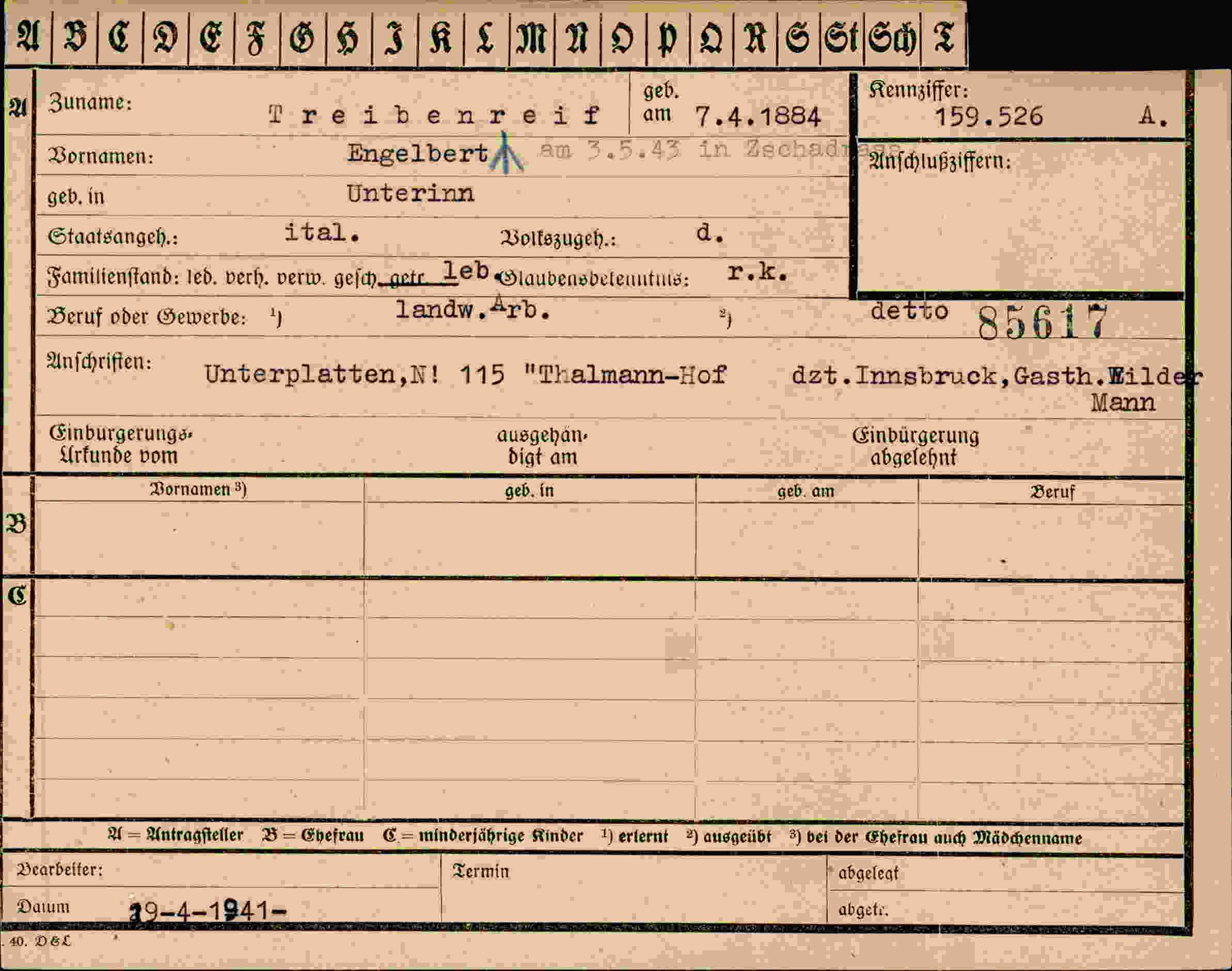Click the Kennziffer number '159.526'
The height and width of the screenshot is (971, 1232).
[989, 117]
